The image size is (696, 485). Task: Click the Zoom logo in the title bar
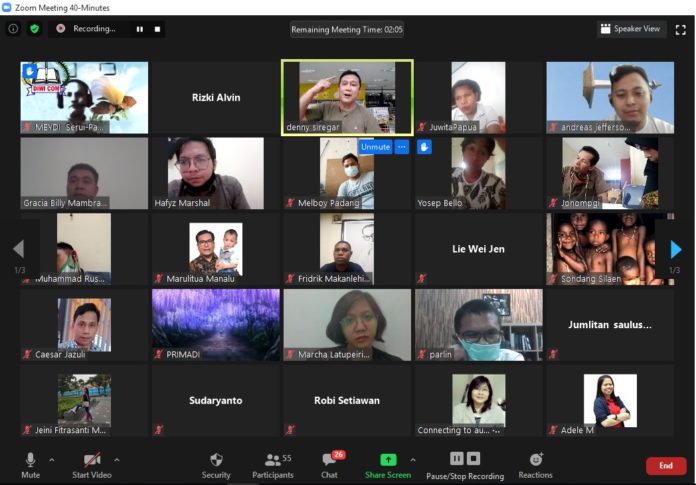click(6, 7)
